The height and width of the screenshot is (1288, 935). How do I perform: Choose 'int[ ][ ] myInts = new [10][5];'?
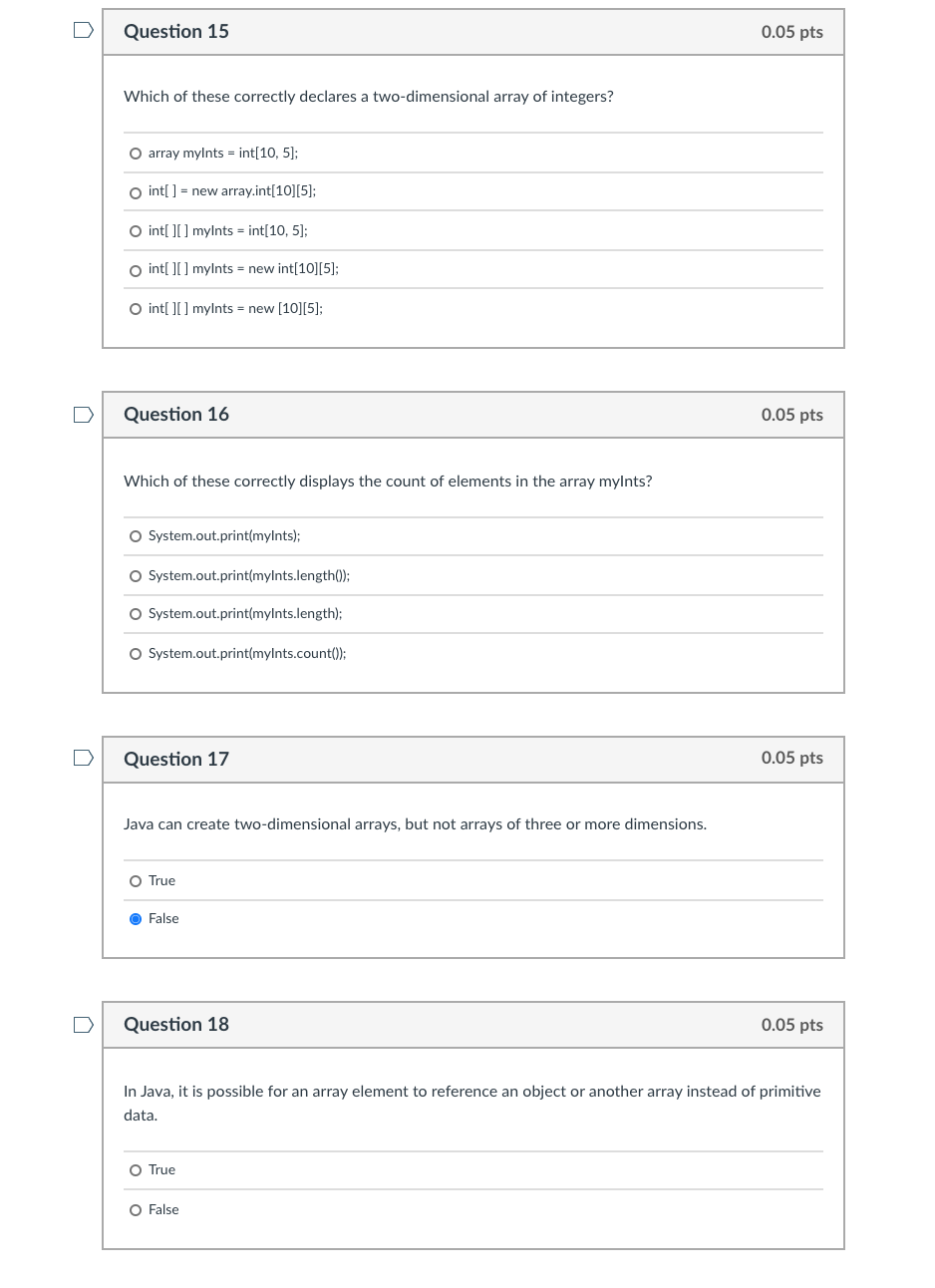(136, 308)
